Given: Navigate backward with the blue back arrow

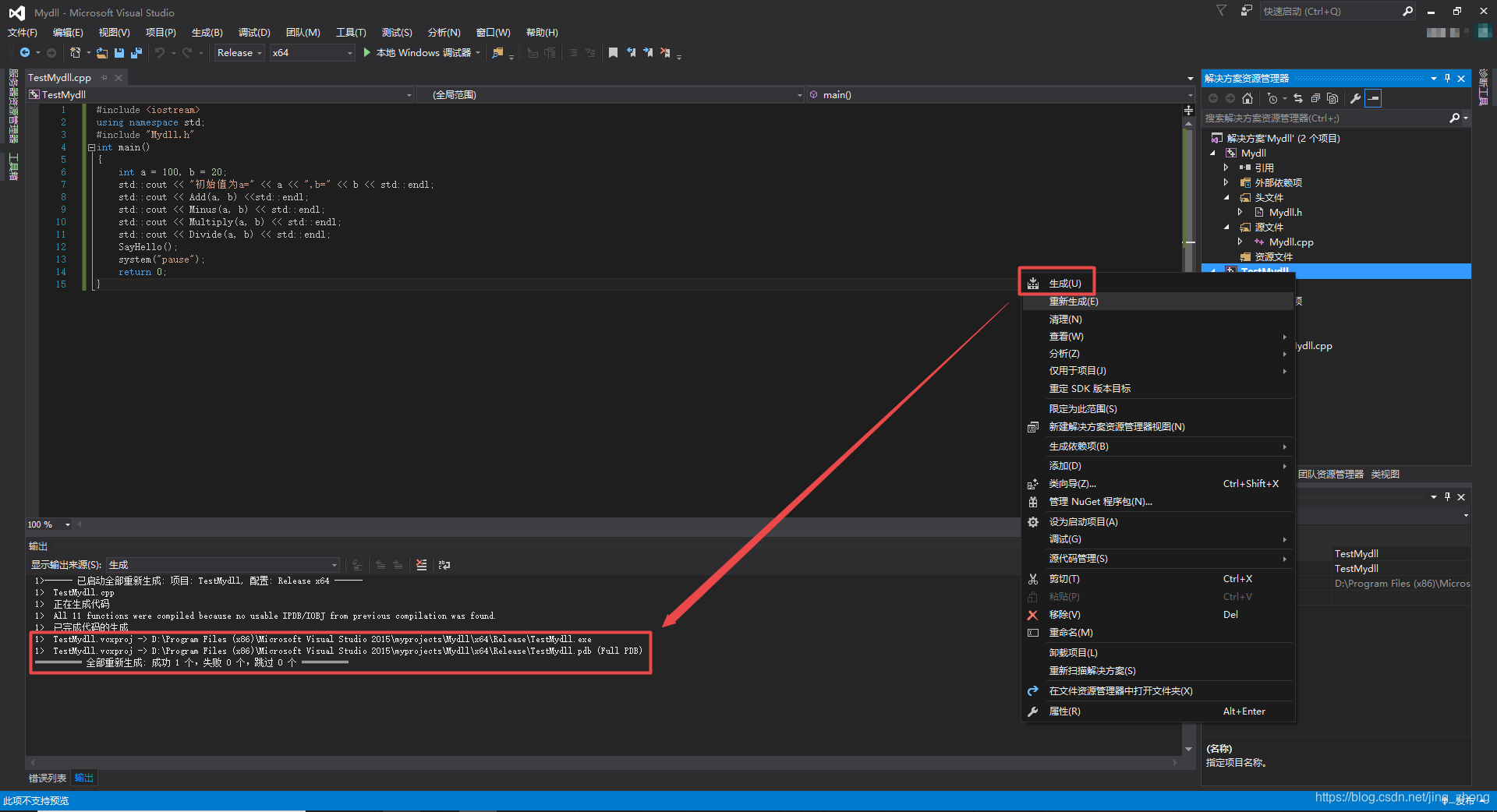Looking at the screenshot, I should pos(25,52).
